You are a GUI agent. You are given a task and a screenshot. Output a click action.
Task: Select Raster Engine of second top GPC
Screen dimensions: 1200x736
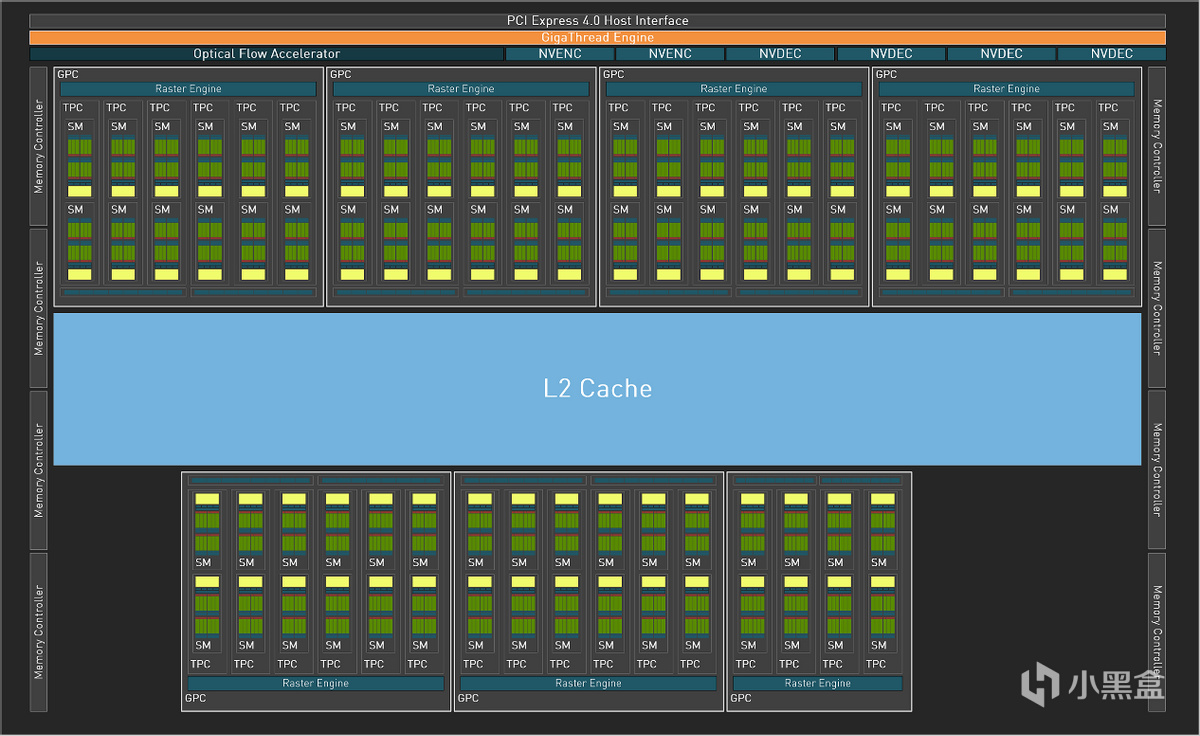pos(461,89)
